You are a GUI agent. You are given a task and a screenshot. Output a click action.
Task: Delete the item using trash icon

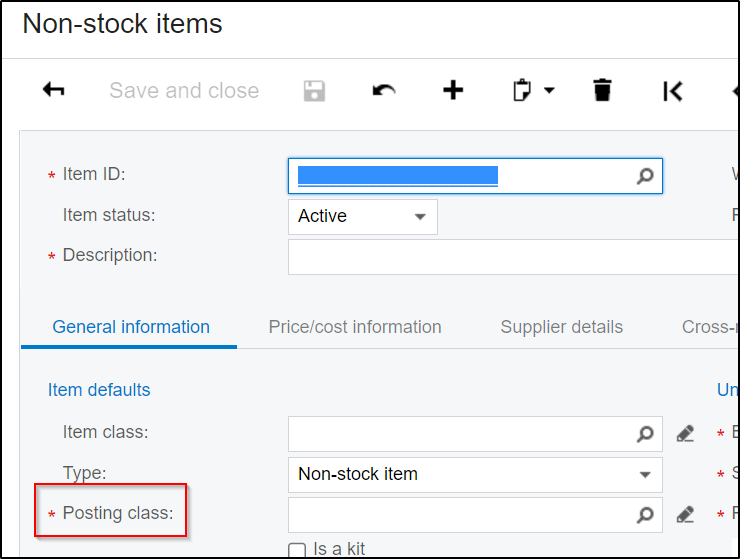point(601,90)
